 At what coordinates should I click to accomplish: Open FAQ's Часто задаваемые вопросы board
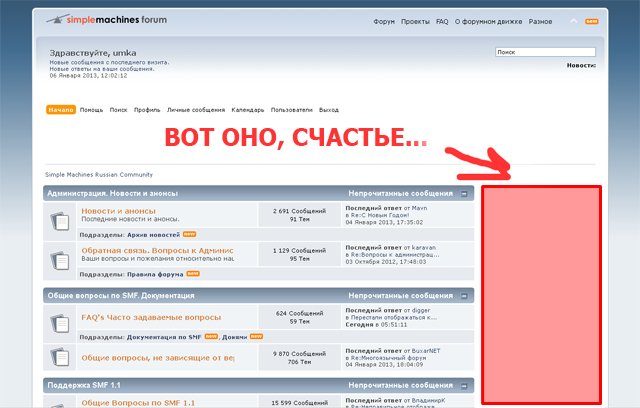point(151,317)
